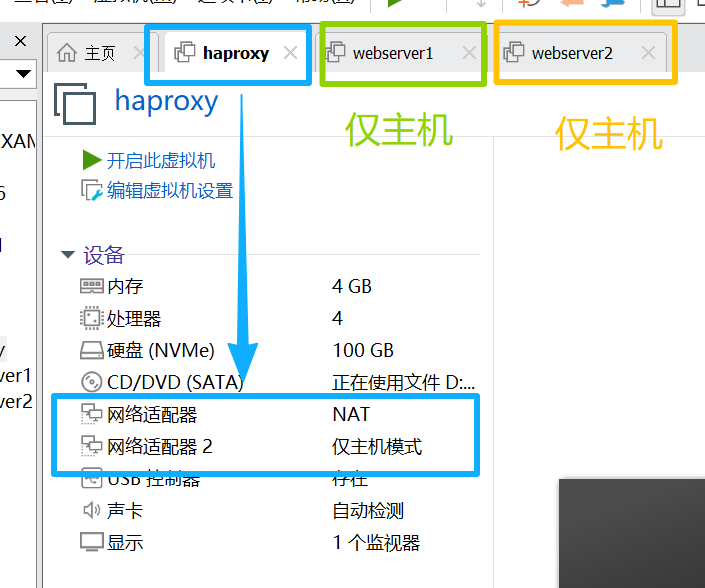
Task: Click the large haproxy VM title
Action: (166, 102)
